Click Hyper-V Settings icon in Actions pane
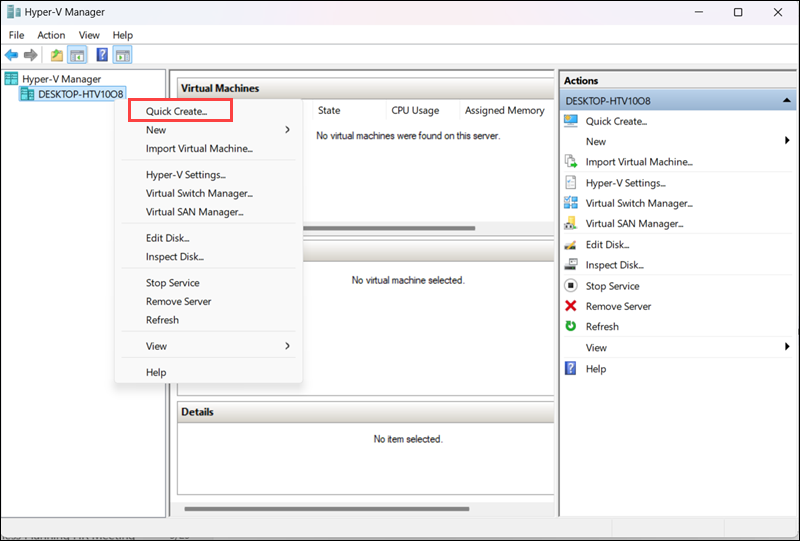This screenshot has width=800, height=541. click(571, 183)
